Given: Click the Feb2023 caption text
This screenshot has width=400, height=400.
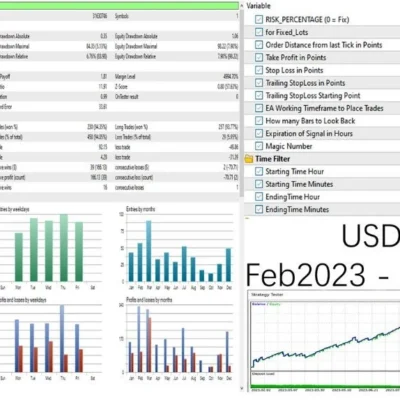Looking at the screenshot, I should click(306, 275).
